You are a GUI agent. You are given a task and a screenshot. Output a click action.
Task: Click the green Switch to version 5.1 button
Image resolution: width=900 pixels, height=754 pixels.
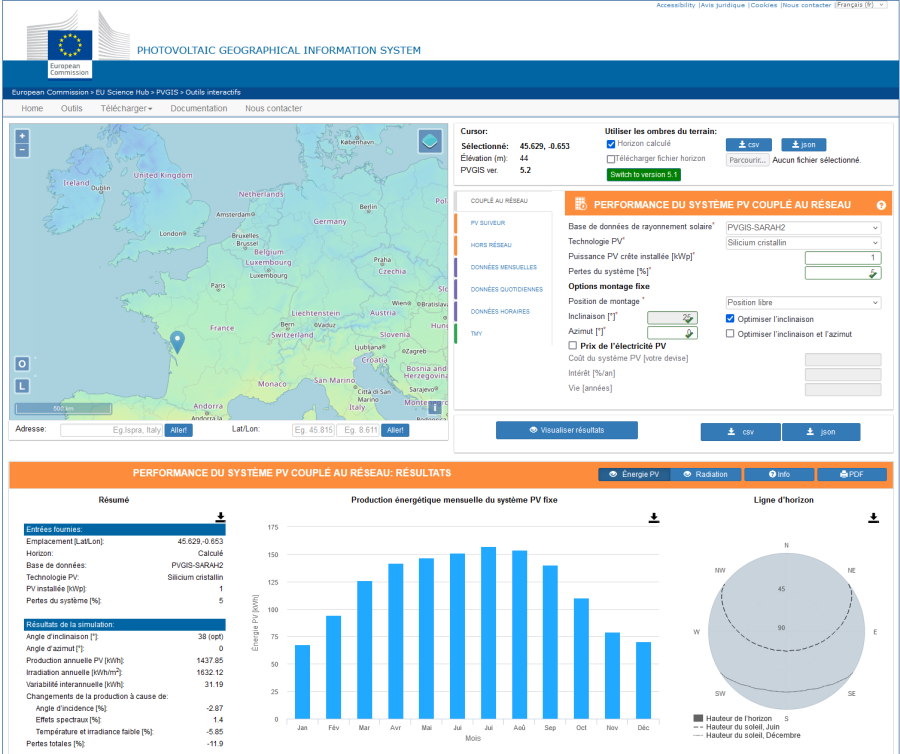click(643, 174)
